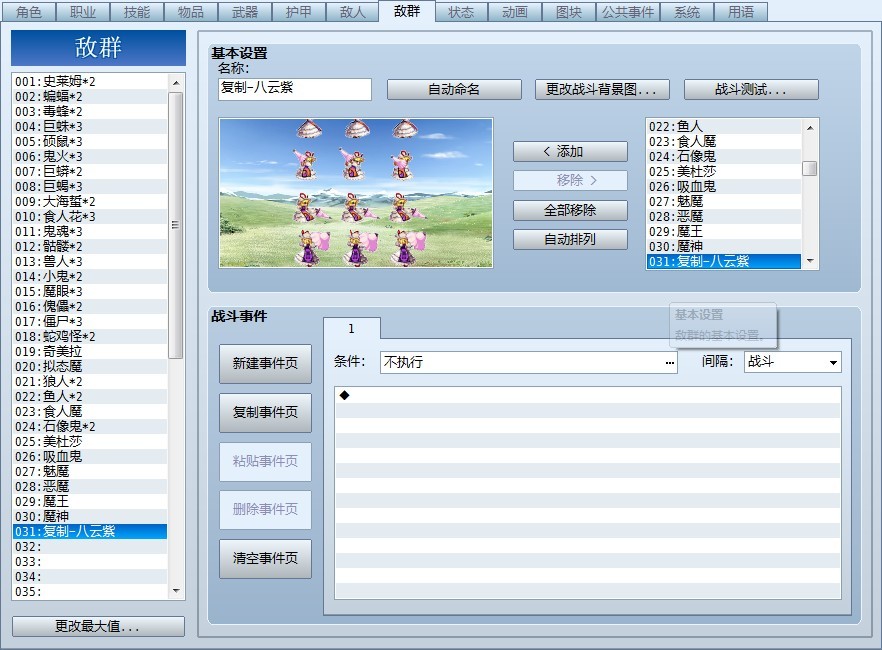Start 战斗测试
Image resolution: width=882 pixels, height=650 pixels.
(751, 89)
